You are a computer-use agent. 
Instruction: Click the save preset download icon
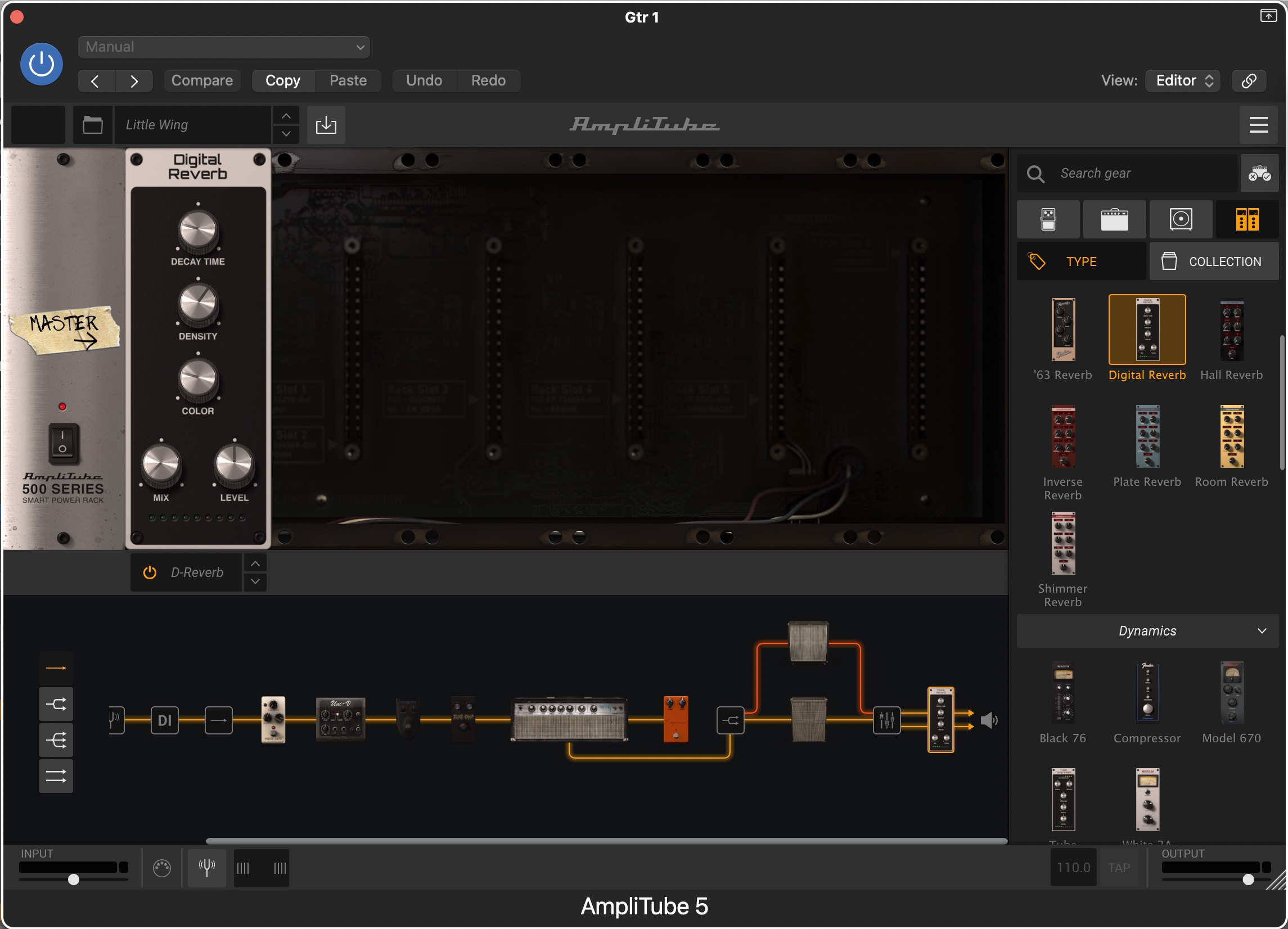326,125
